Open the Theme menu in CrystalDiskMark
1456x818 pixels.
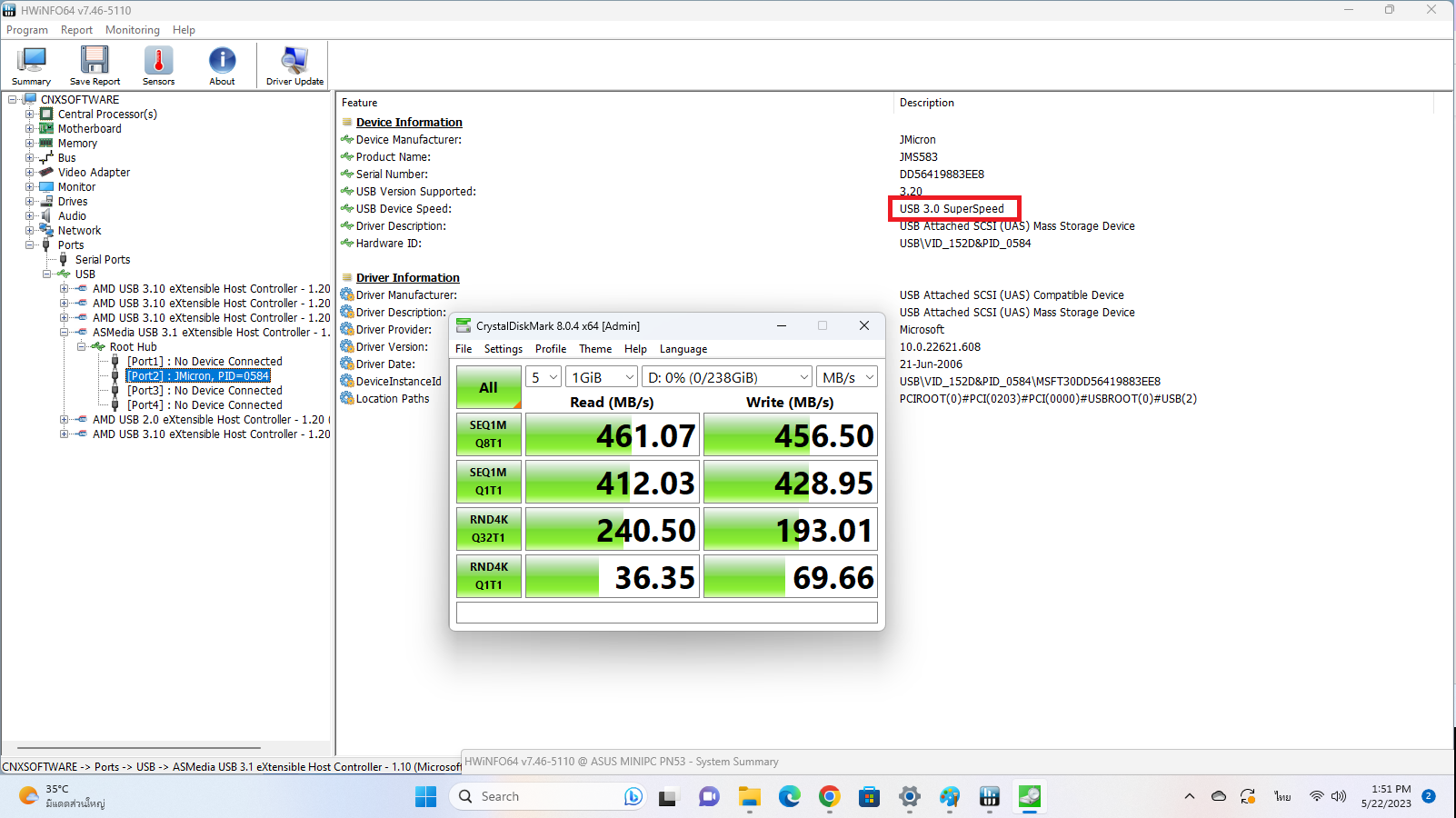tap(595, 349)
